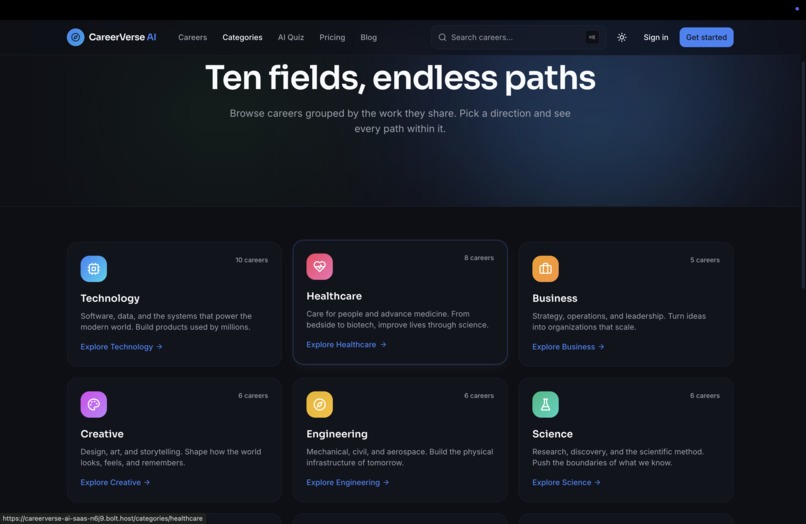Image resolution: width=806 pixels, height=524 pixels.
Task: Click the Engineering card title
Action: 337,434
